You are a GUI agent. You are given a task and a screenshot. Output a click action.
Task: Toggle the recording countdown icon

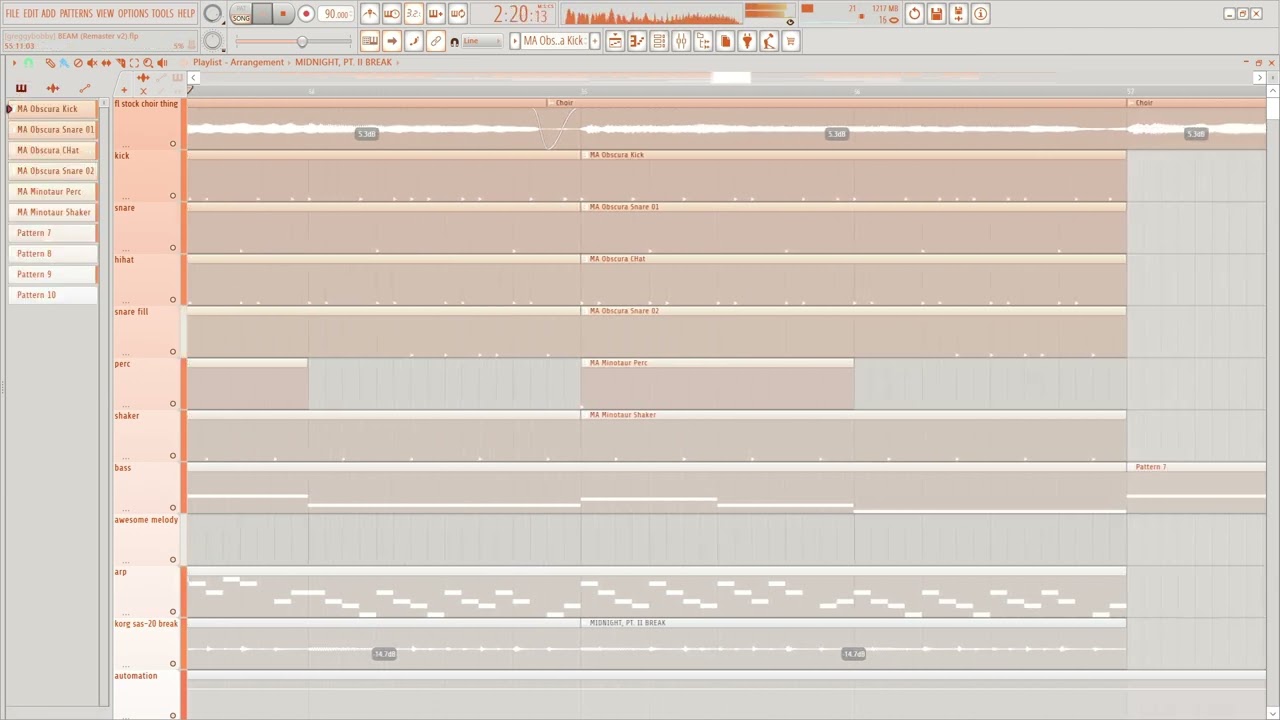tap(414, 14)
